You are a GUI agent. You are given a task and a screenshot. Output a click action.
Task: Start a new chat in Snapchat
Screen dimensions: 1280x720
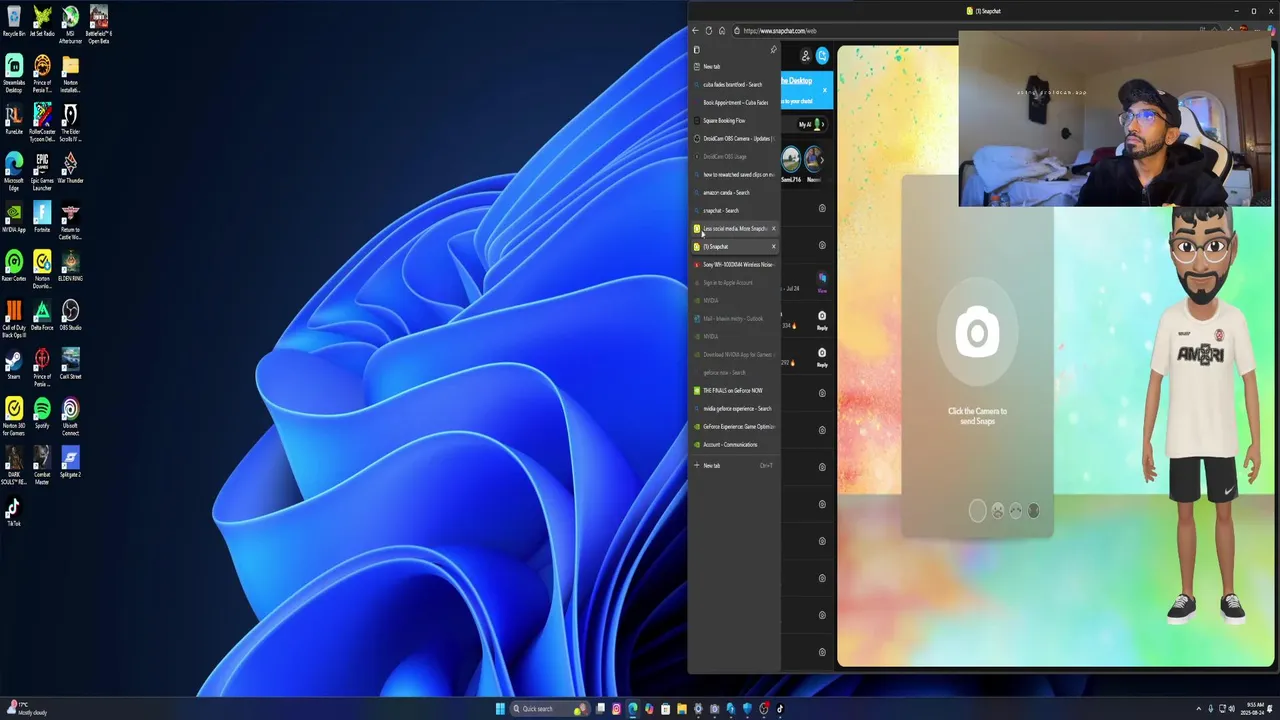tap(822, 56)
